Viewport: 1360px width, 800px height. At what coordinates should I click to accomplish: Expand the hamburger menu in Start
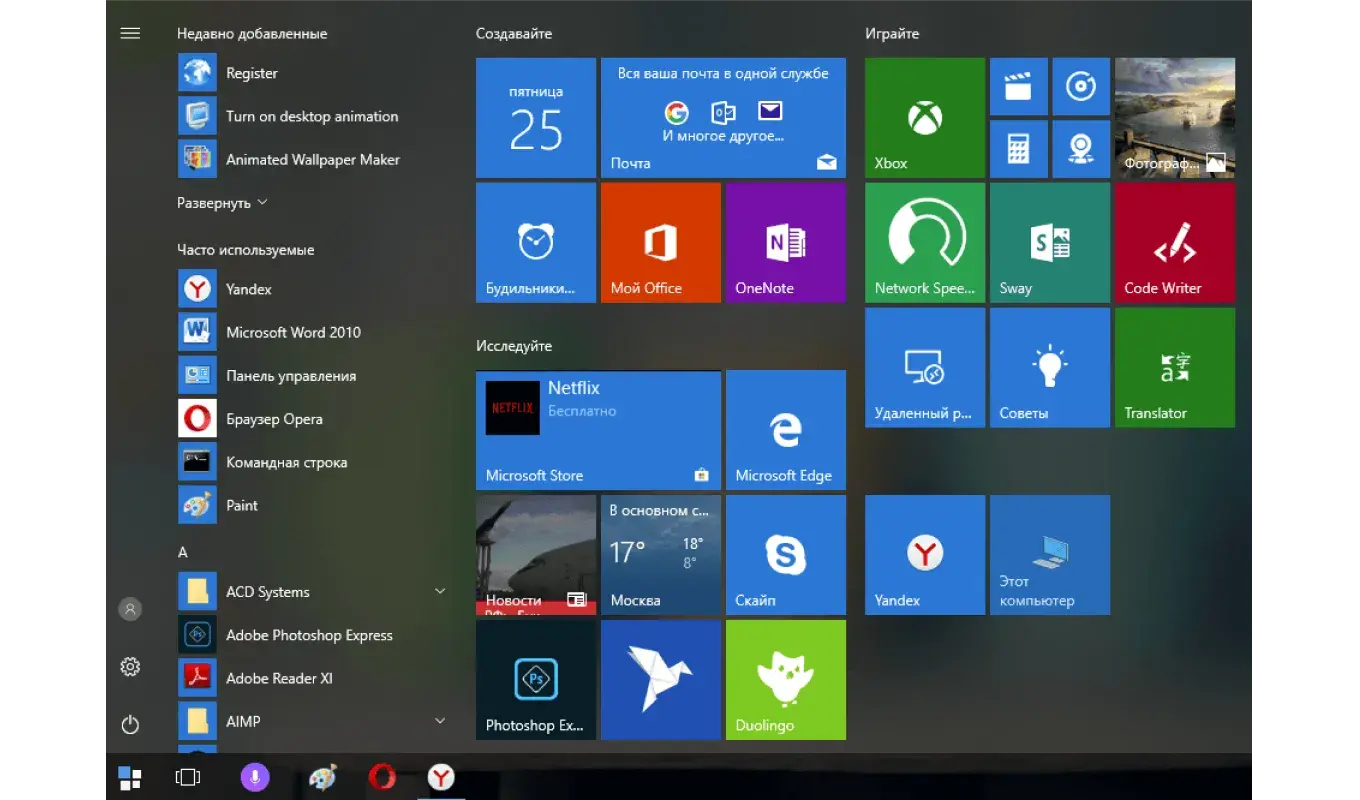pos(130,33)
